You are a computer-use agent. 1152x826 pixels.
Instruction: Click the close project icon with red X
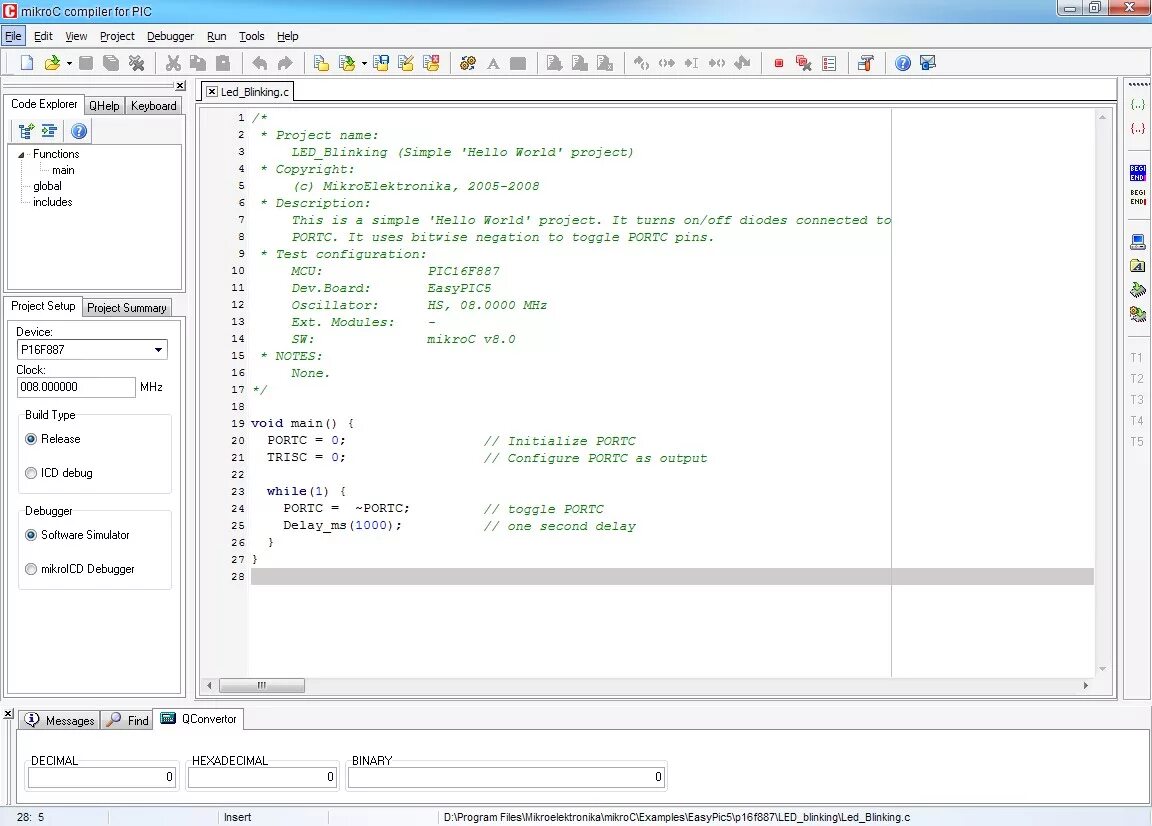click(431, 63)
